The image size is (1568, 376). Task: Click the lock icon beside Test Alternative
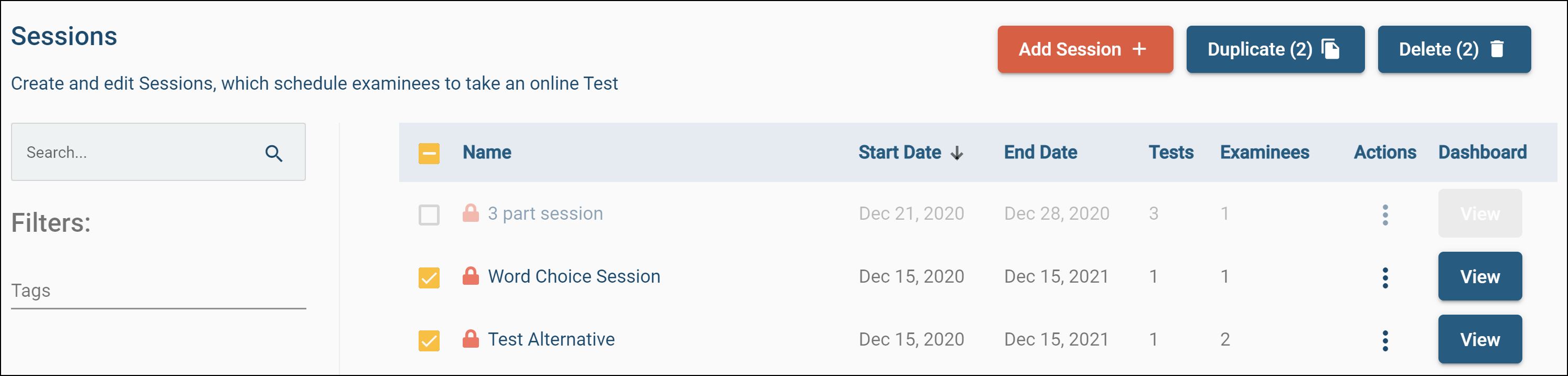(471, 339)
